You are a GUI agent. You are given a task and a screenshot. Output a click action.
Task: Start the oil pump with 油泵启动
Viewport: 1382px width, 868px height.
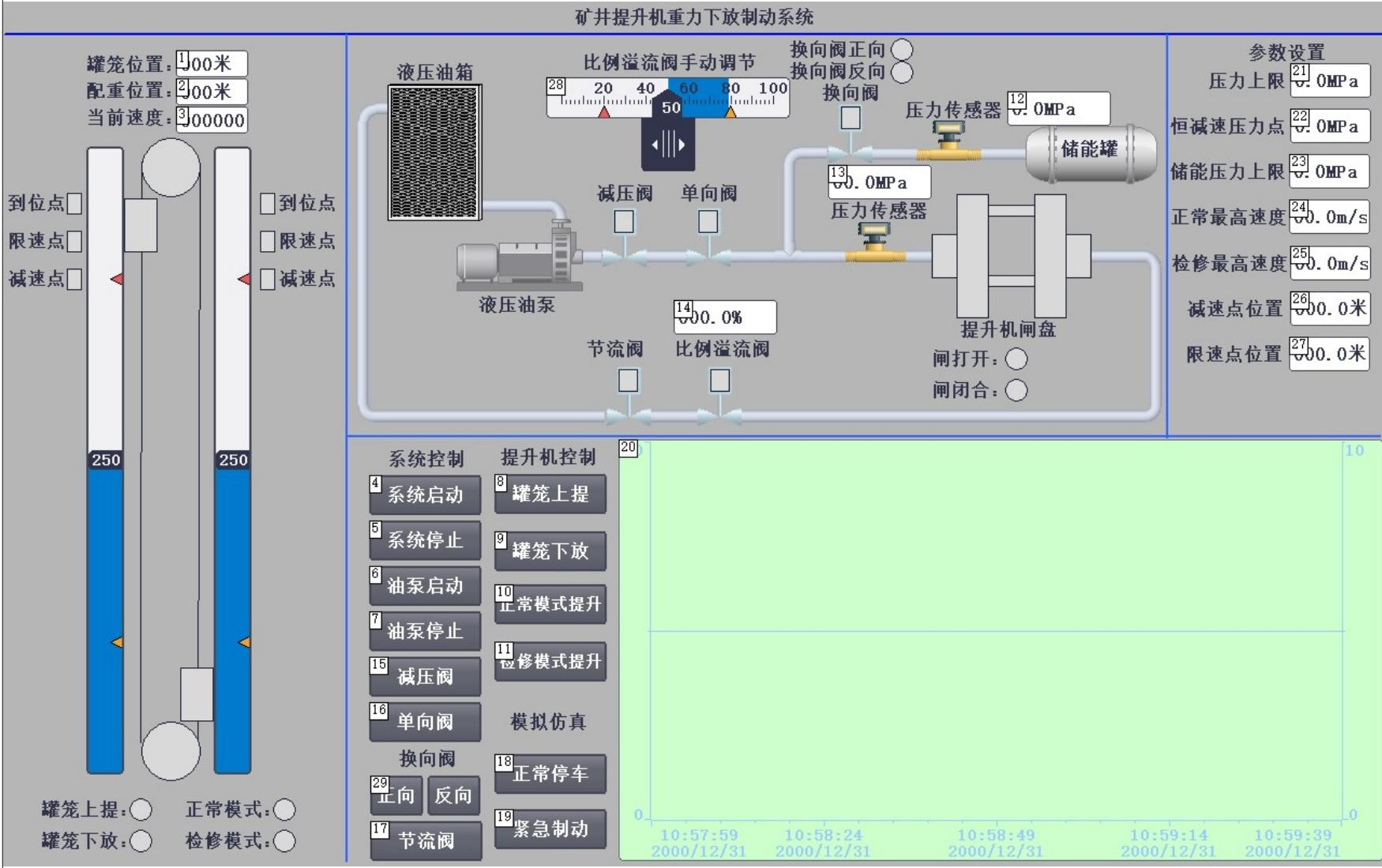[x=426, y=586]
